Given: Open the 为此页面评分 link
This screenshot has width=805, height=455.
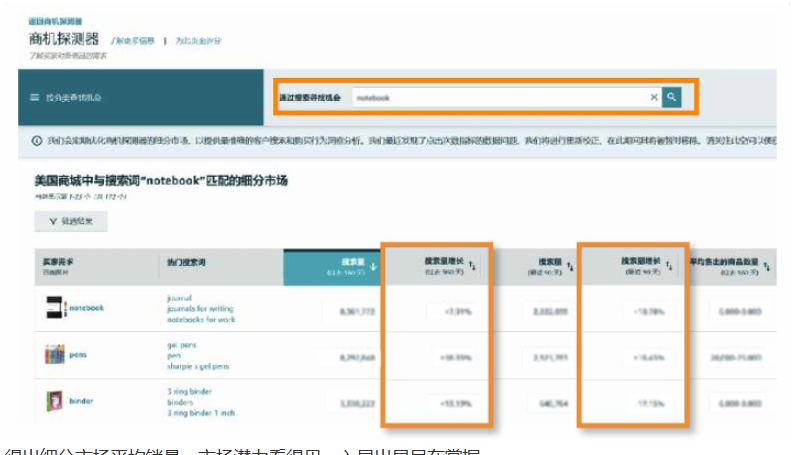Looking at the screenshot, I should coord(199,41).
